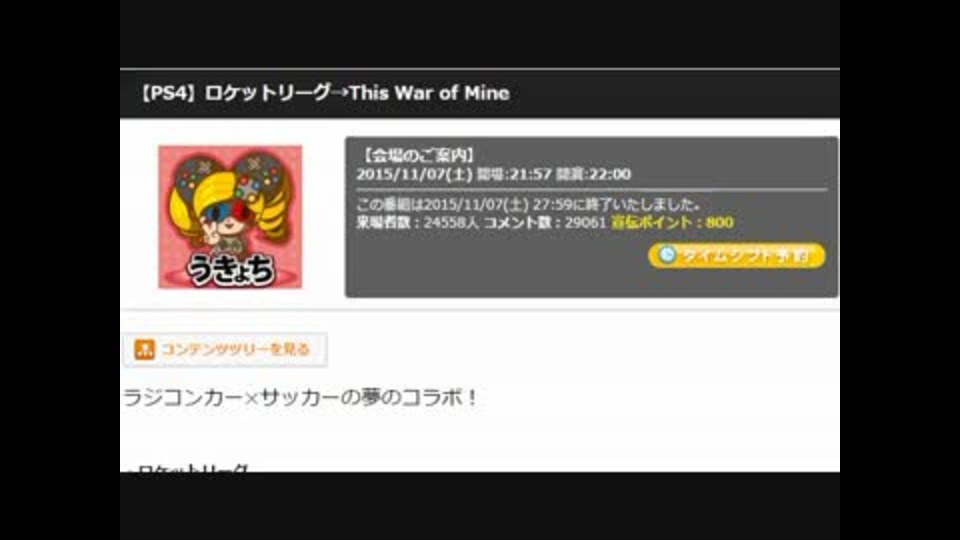Click the 開演:22:00 start time
This screenshot has width=960, height=540.
pos(593,174)
